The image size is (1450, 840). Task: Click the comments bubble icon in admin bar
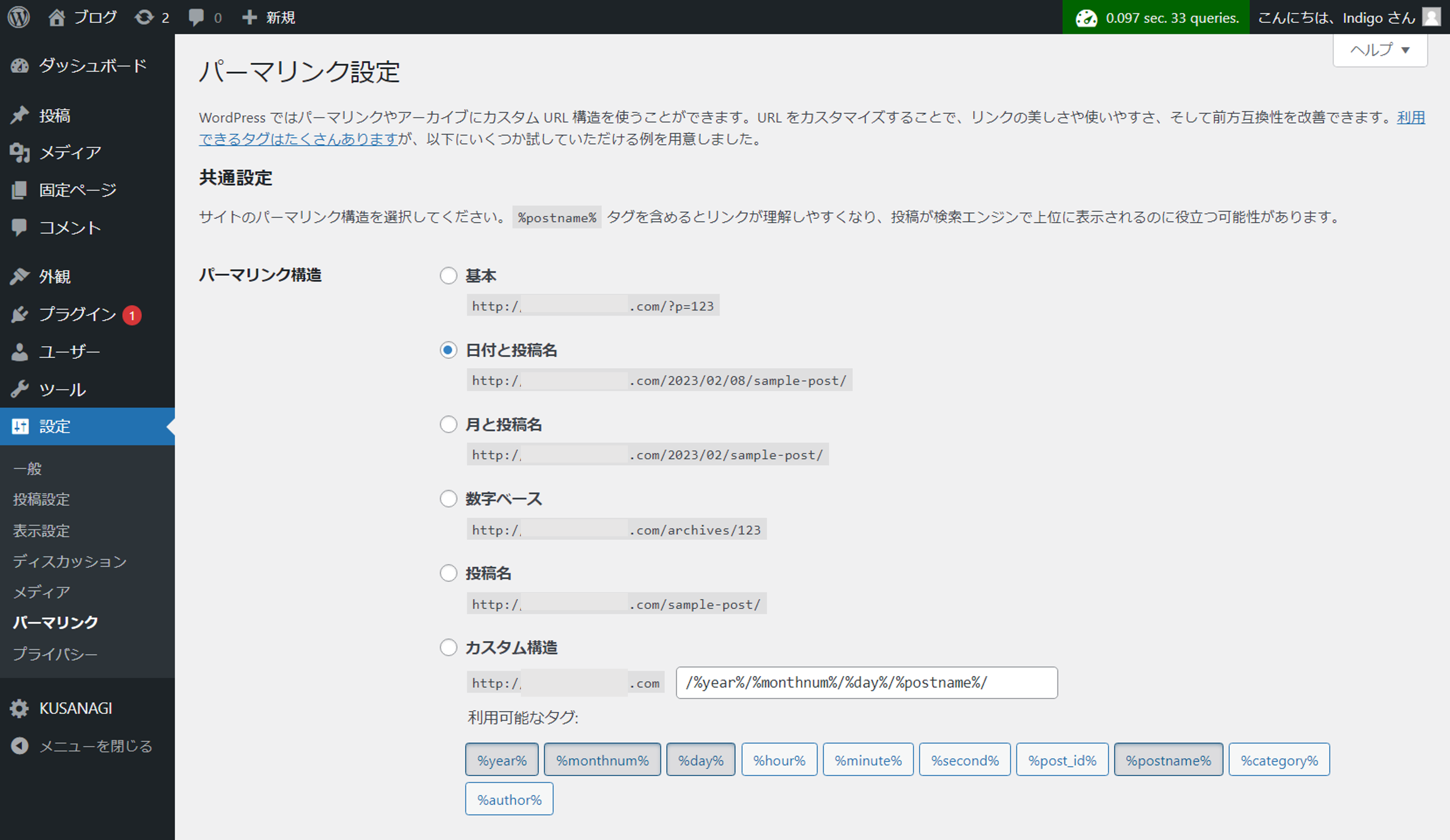pos(197,17)
